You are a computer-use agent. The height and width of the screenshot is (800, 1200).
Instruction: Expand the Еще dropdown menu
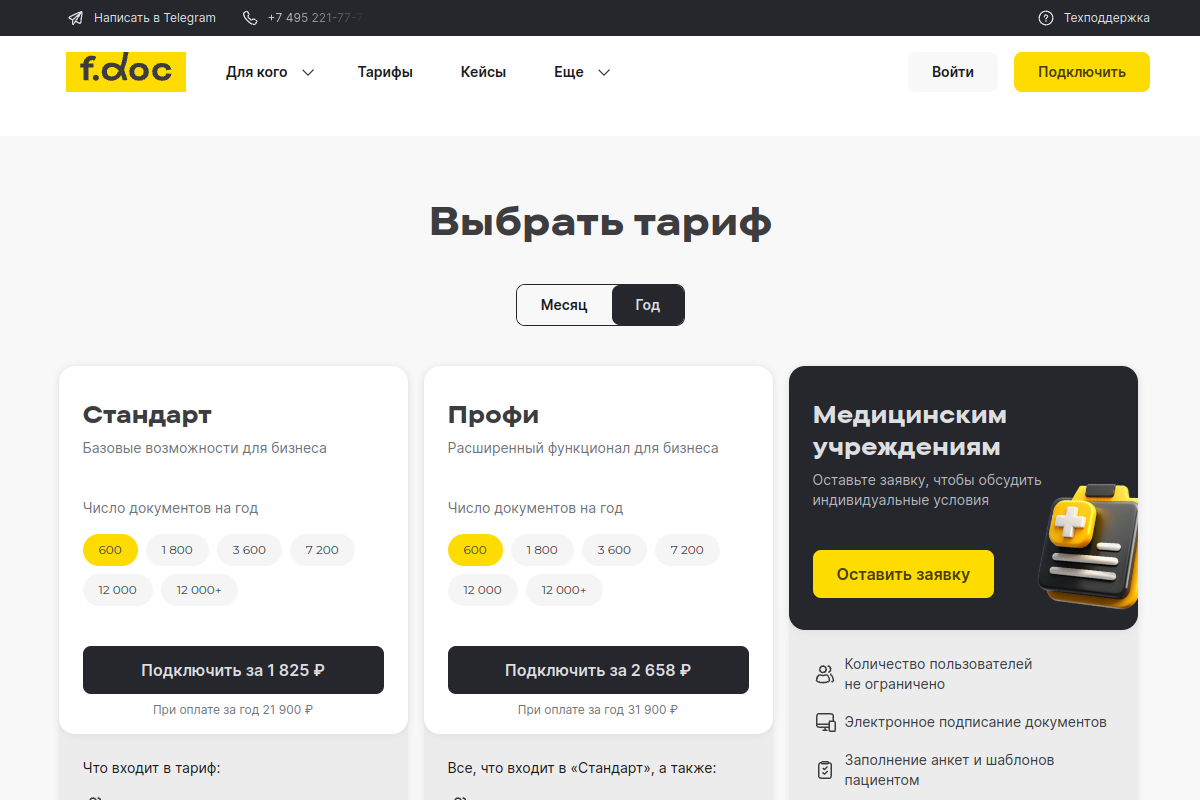(582, 72)
